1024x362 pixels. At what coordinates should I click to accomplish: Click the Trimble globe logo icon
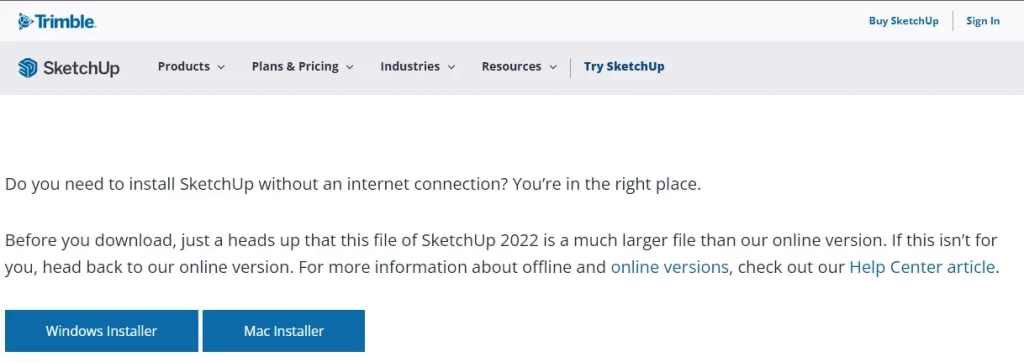(x=25, y=22)
